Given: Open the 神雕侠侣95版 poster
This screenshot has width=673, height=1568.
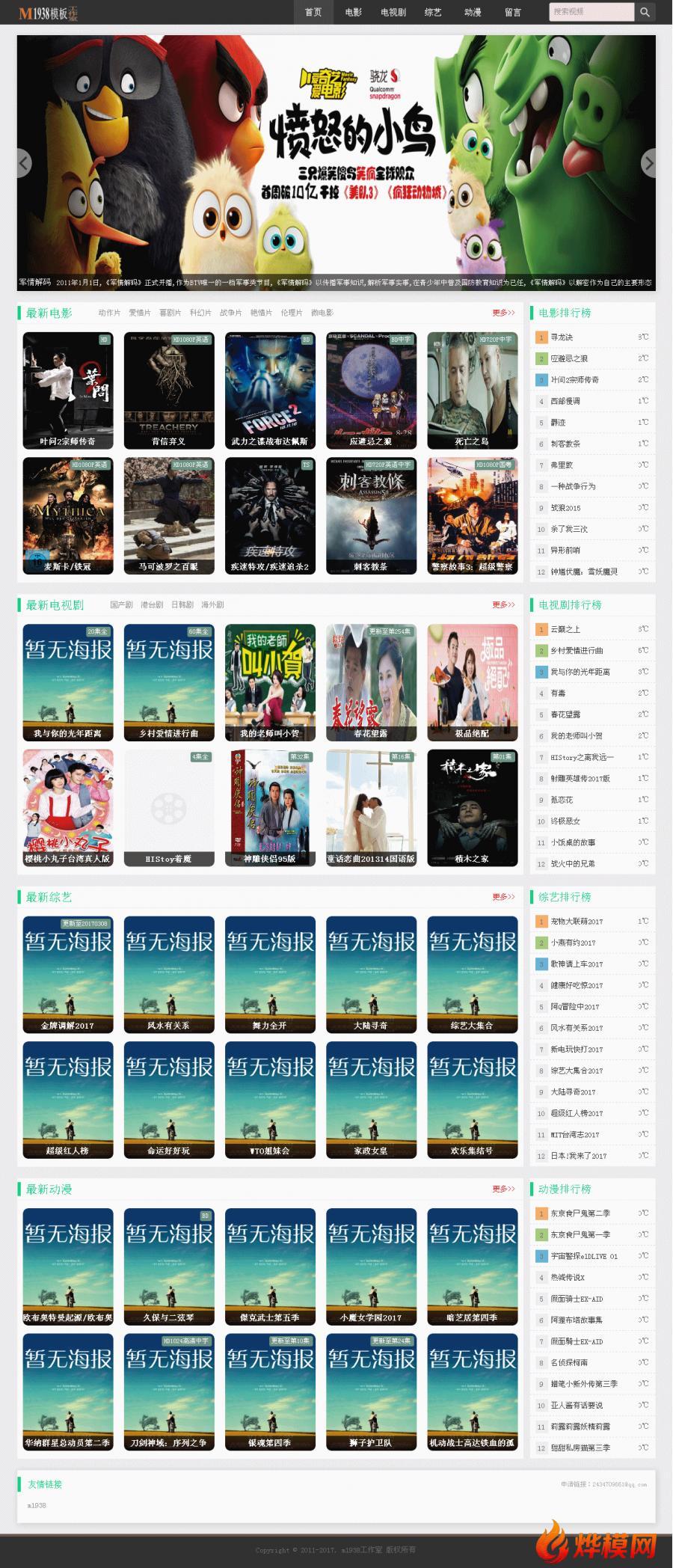Looking at the screenshot, I should pyautogui.click(x=270, y=808).
